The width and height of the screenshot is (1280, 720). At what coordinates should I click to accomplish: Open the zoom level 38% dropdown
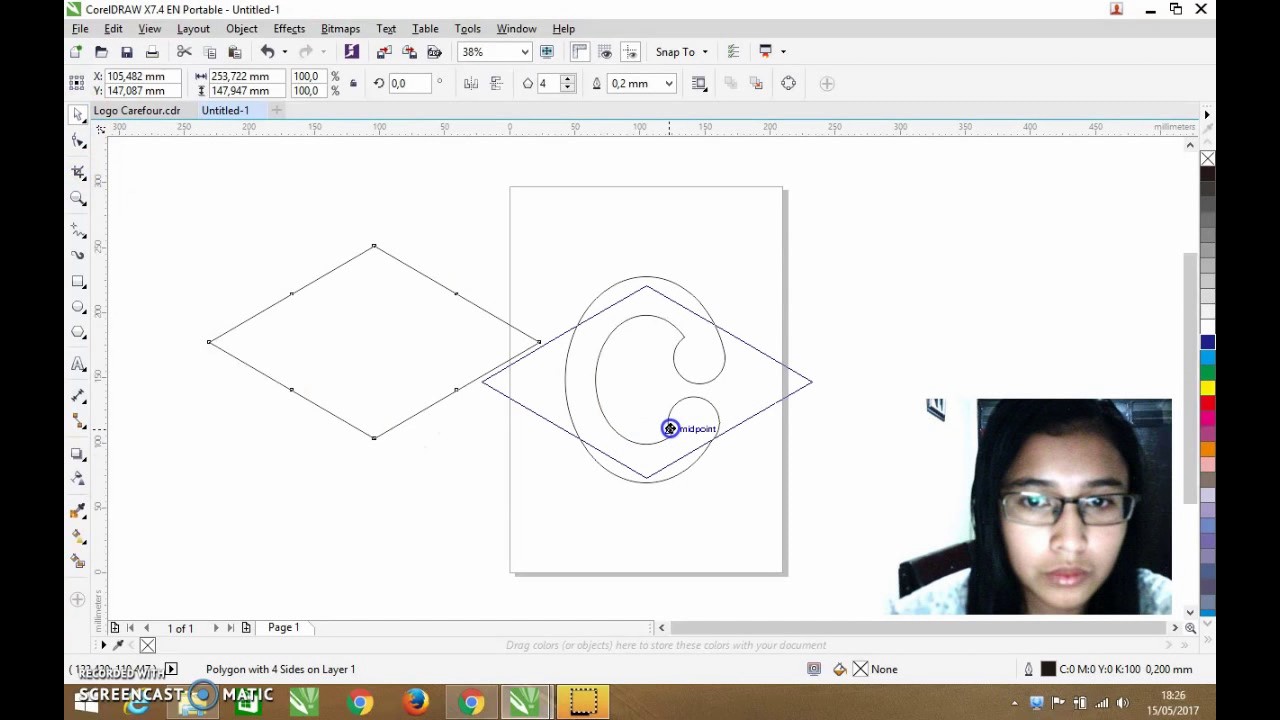[524, 52]
